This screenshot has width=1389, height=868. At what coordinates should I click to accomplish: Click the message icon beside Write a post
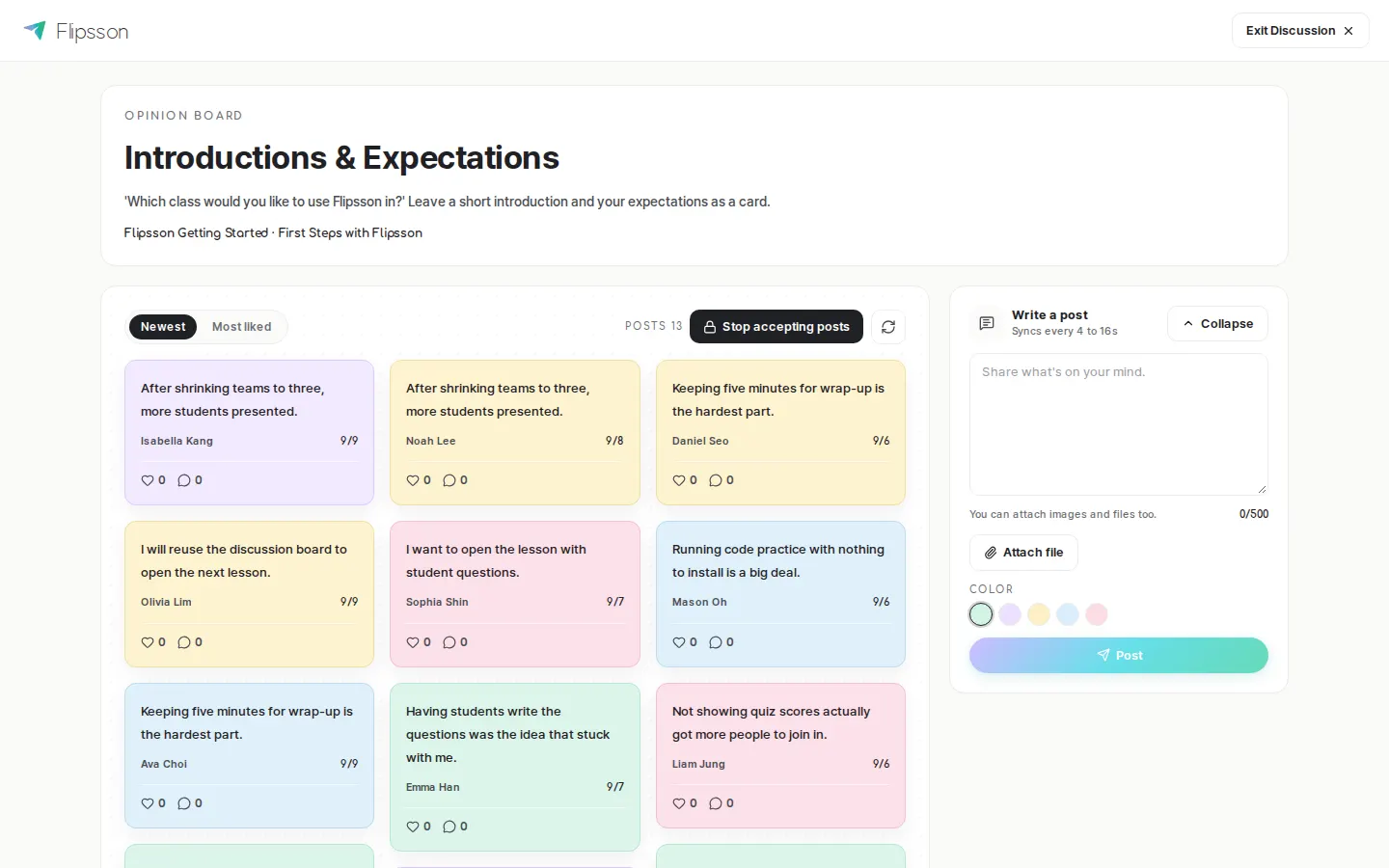[987, 323]
